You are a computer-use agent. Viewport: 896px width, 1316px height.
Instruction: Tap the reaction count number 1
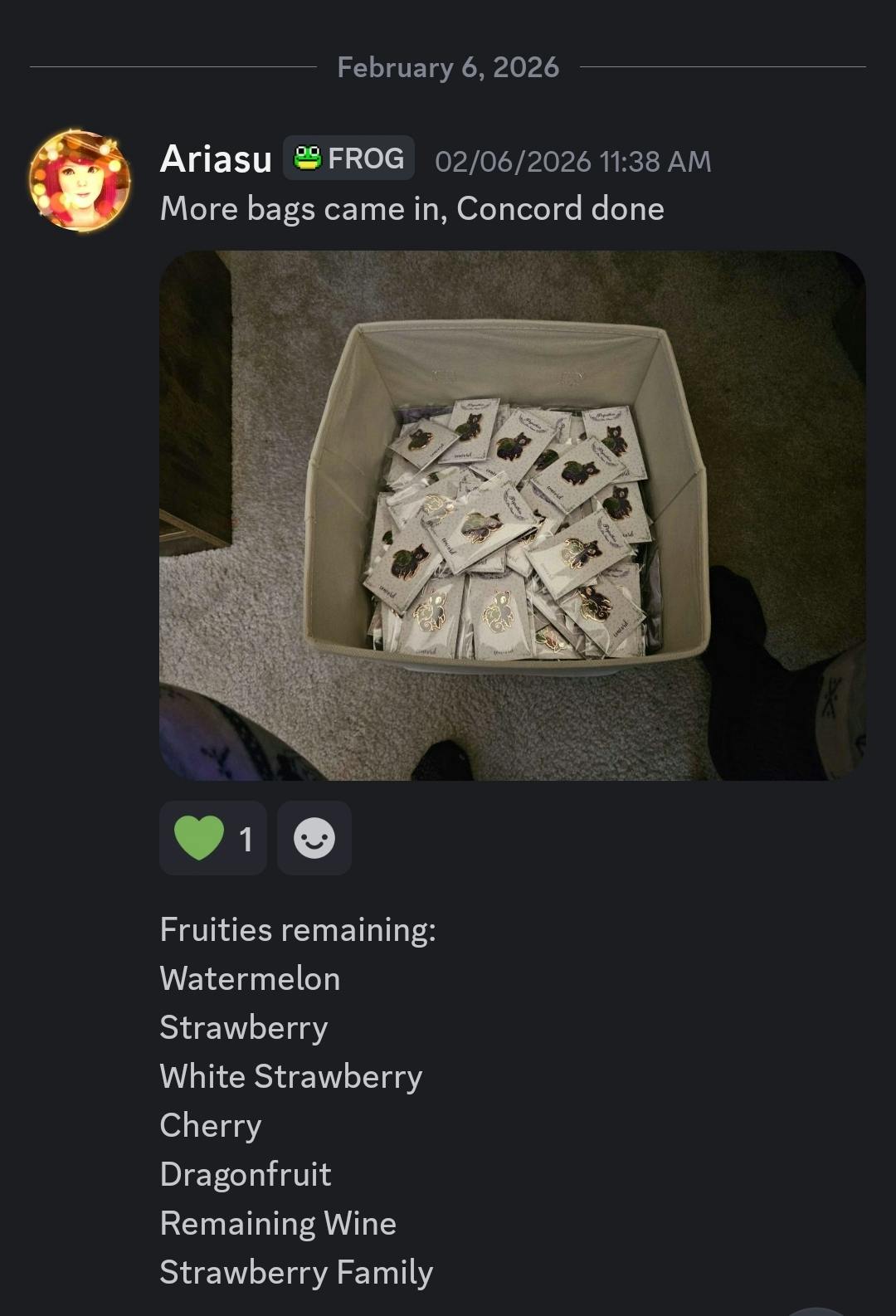tap(246, 840)
